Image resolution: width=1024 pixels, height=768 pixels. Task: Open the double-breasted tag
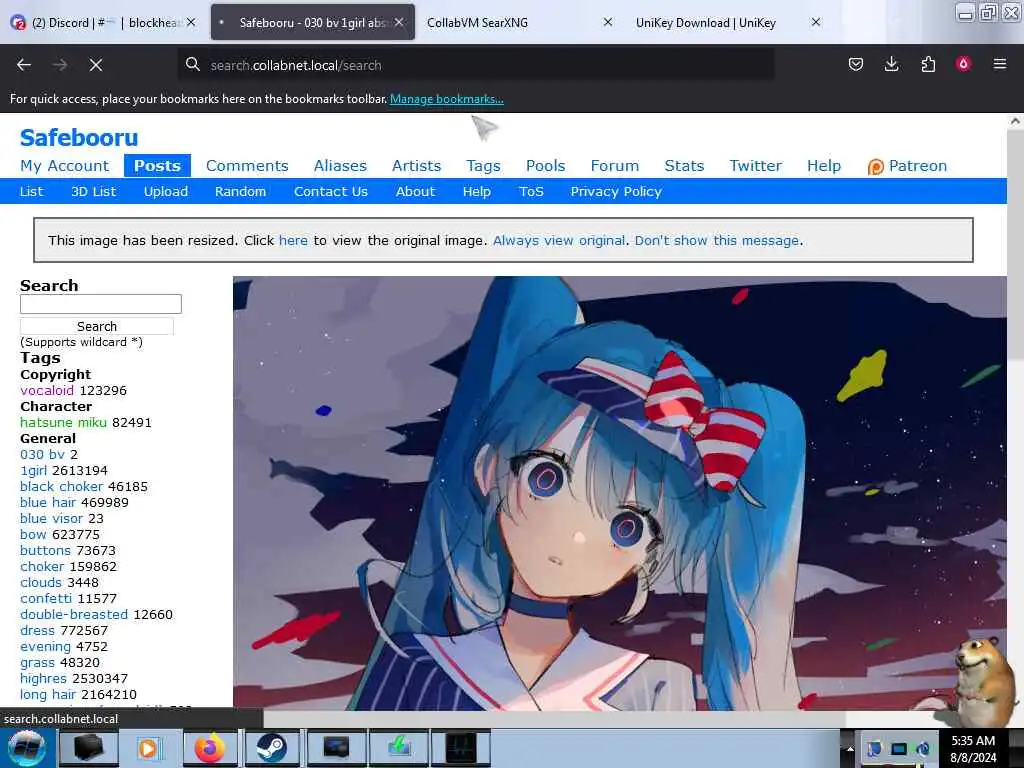click(74, 615)
